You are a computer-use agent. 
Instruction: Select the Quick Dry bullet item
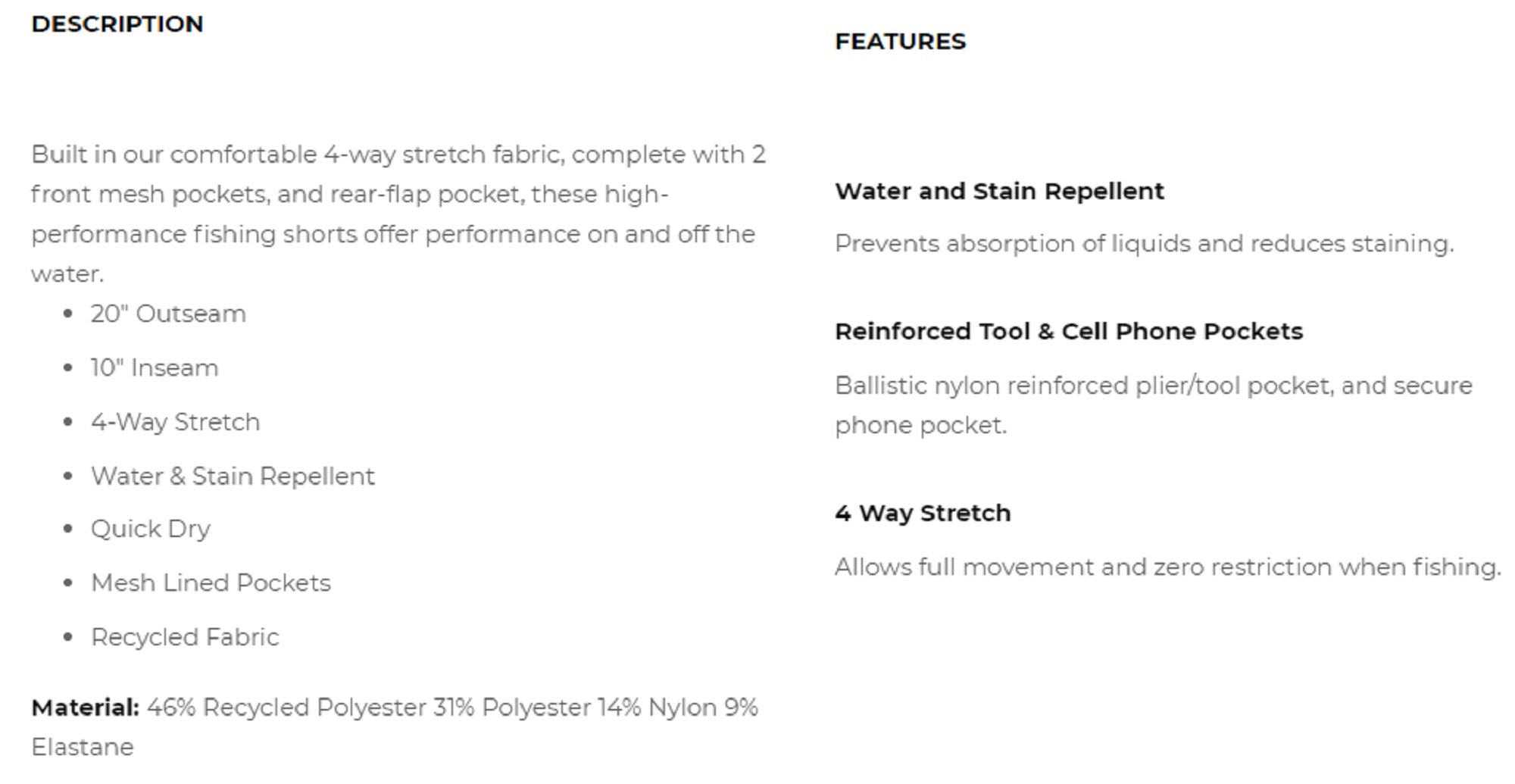coord(151,529)
